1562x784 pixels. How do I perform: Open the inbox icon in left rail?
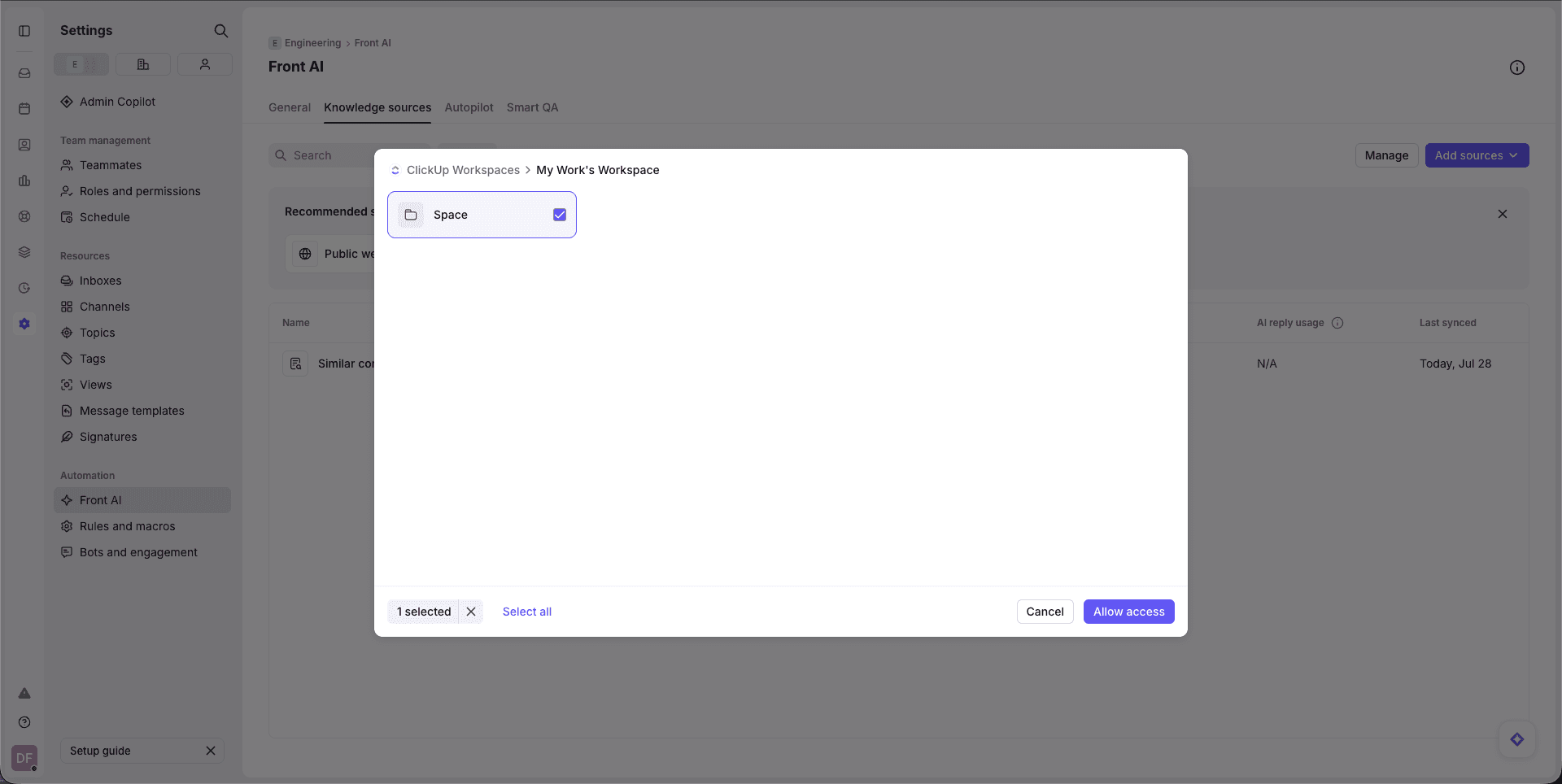pyautogui.click(x=24, y=73)
